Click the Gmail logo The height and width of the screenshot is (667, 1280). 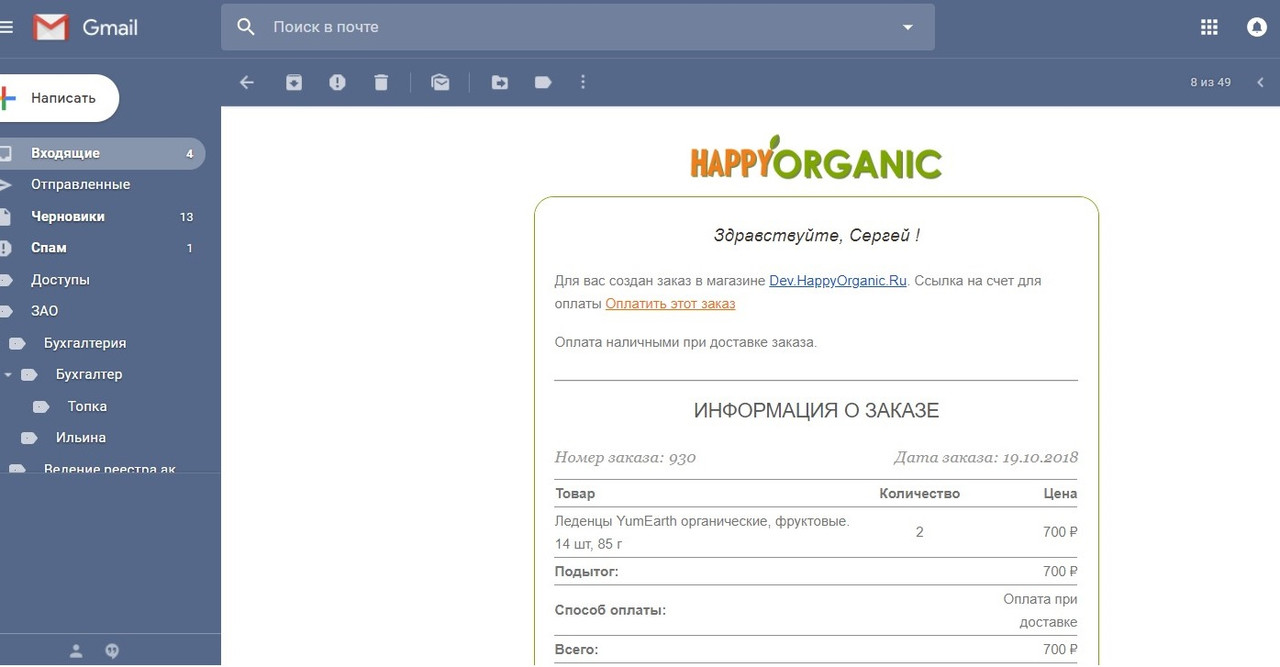[x=85, y=28]
